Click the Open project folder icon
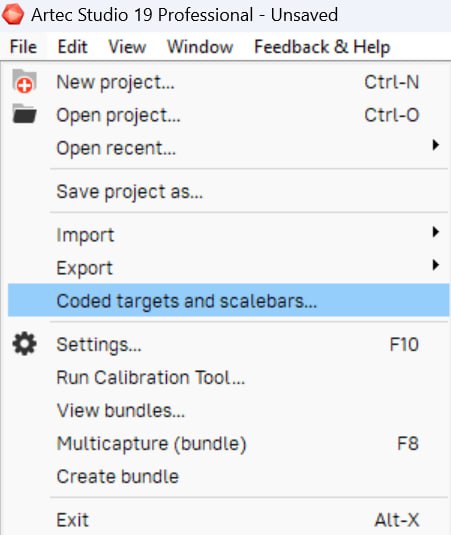Screen dimensions: 451x535 24,114
